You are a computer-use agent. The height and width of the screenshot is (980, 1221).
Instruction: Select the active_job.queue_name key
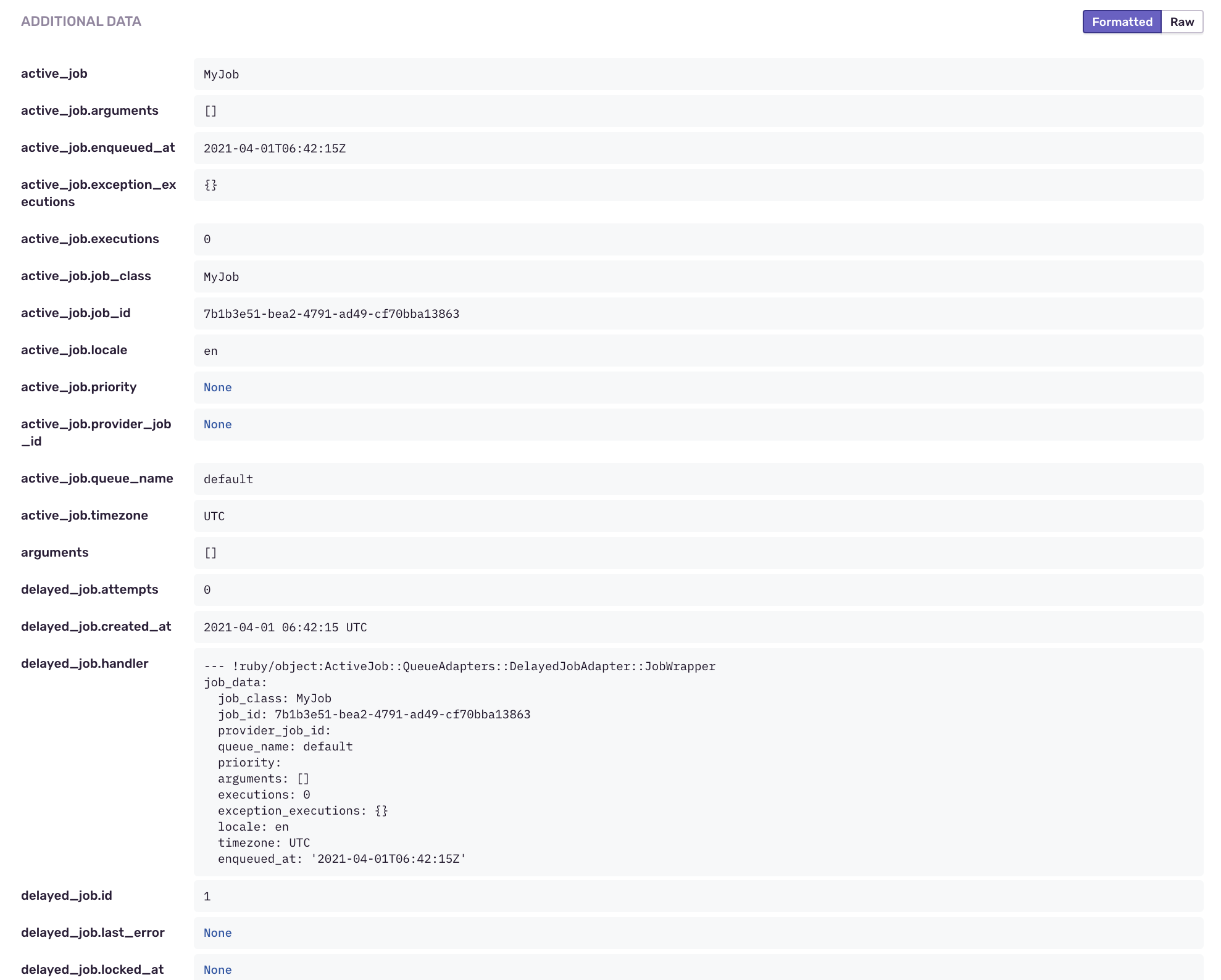tap(97, 478)
